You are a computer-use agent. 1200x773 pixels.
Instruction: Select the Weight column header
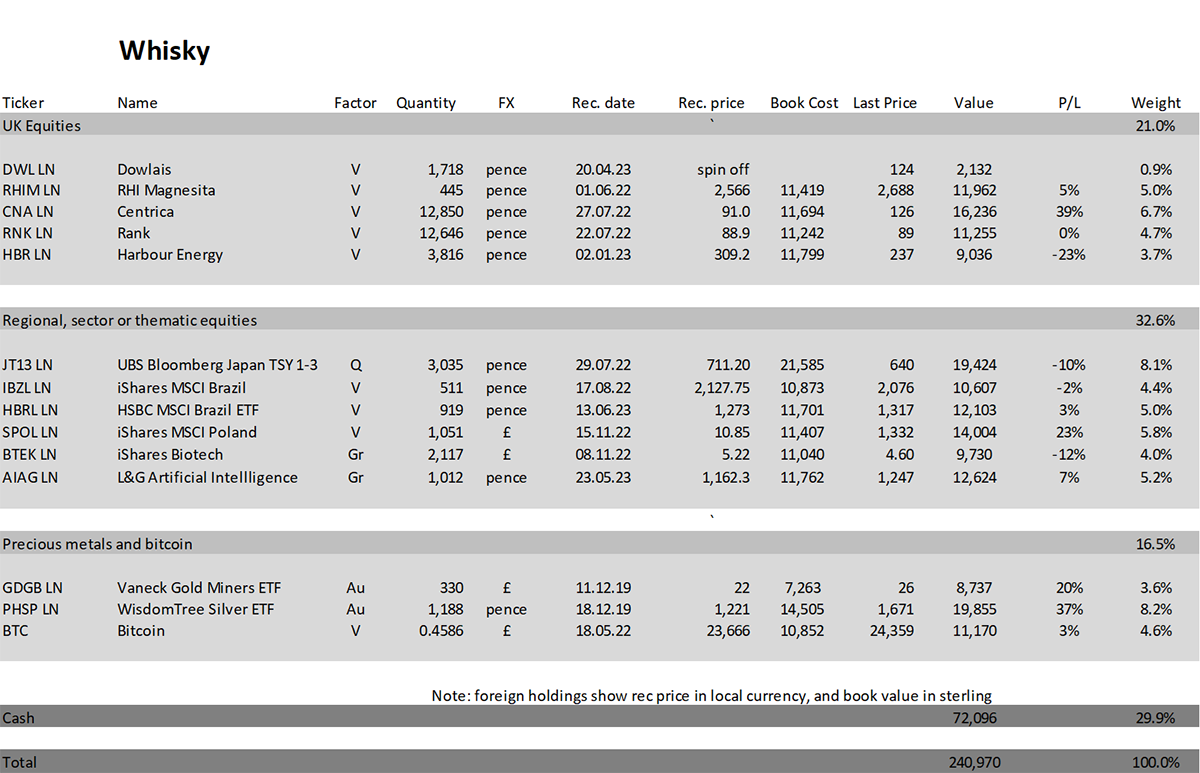coord(1156,102)
